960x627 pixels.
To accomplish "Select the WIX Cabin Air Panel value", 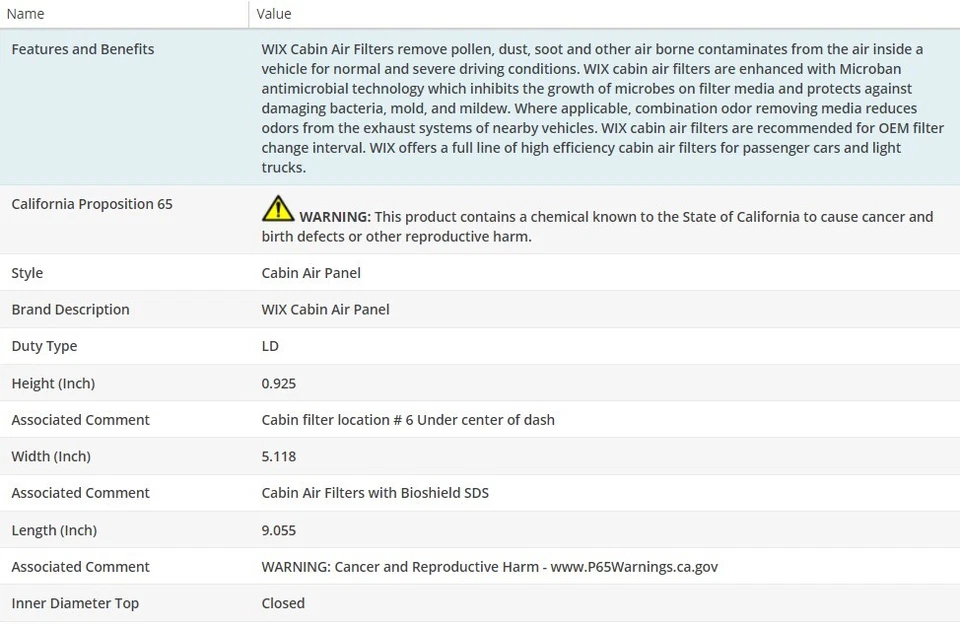I will pyautogui.click(x=325, y=310).
